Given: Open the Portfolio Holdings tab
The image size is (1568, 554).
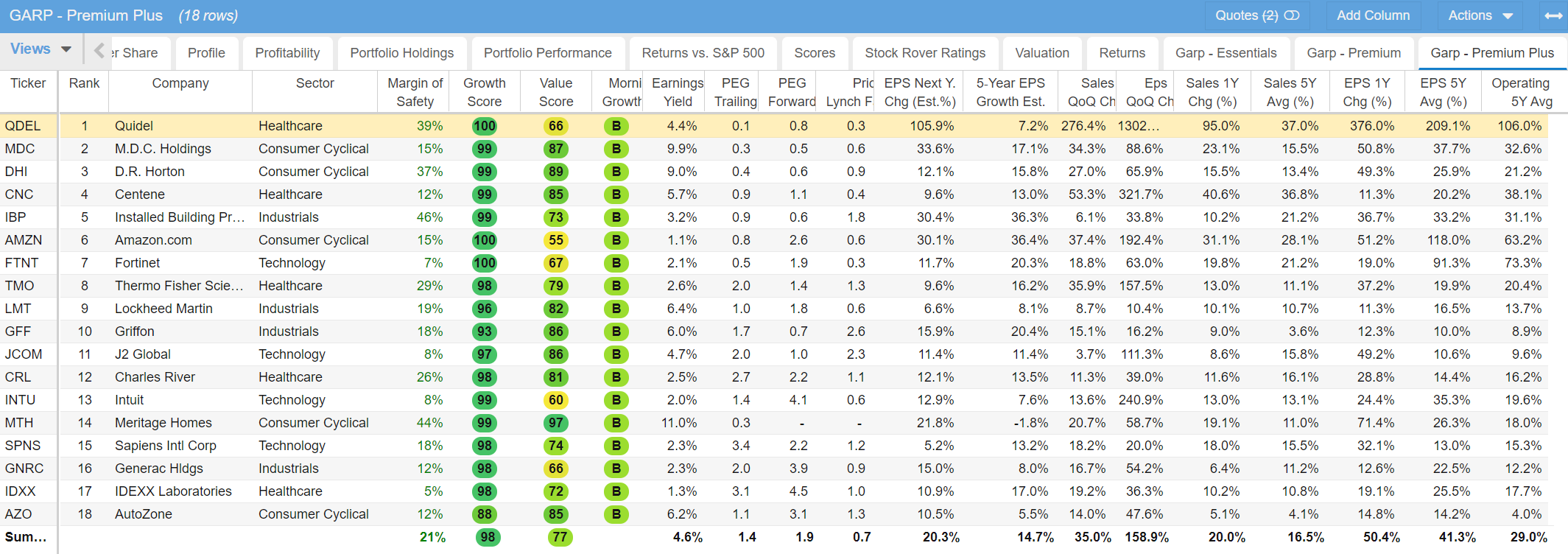Looking at the screenshot, I should [402, 53].
